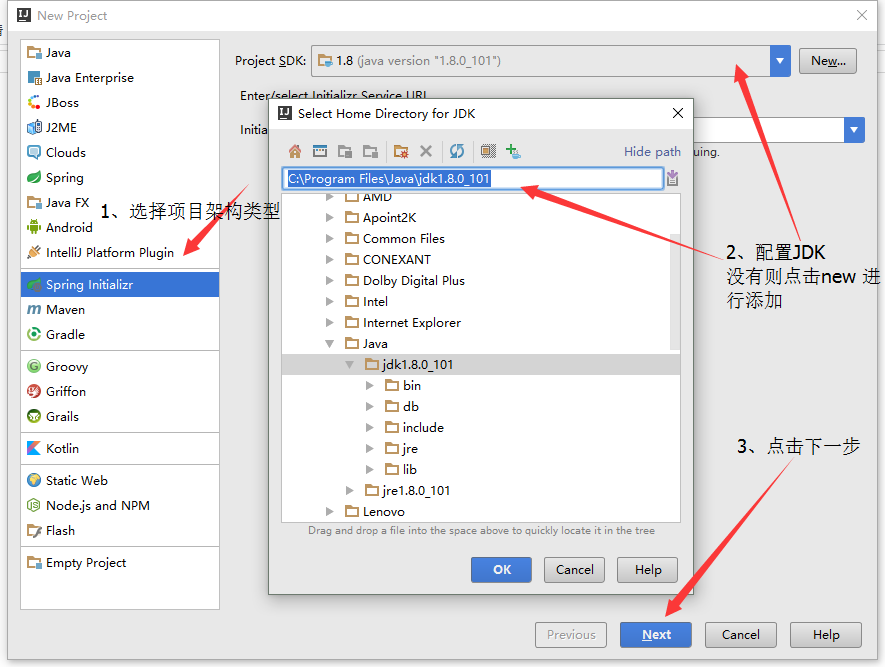885x667 pixels.
Task: Expand the bin folder
Action: (370, 385)
